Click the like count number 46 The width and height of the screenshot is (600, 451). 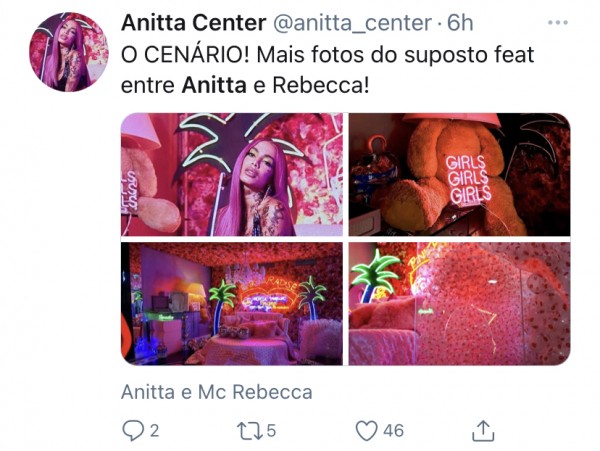393,431
